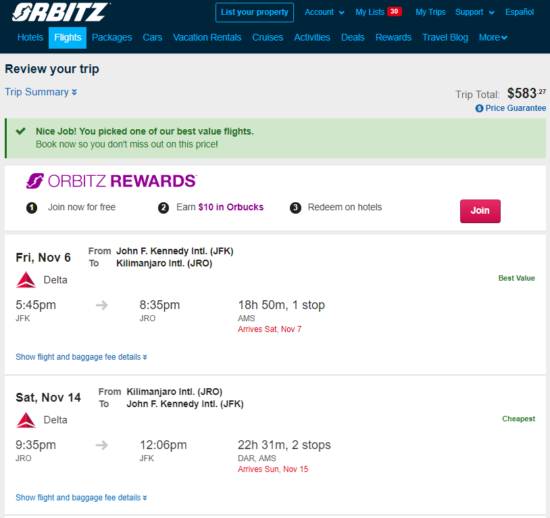This screenshot has height=518, width=550.
Task: Show flight details for Nov 6 departure
Action: [x=81, y=357]
